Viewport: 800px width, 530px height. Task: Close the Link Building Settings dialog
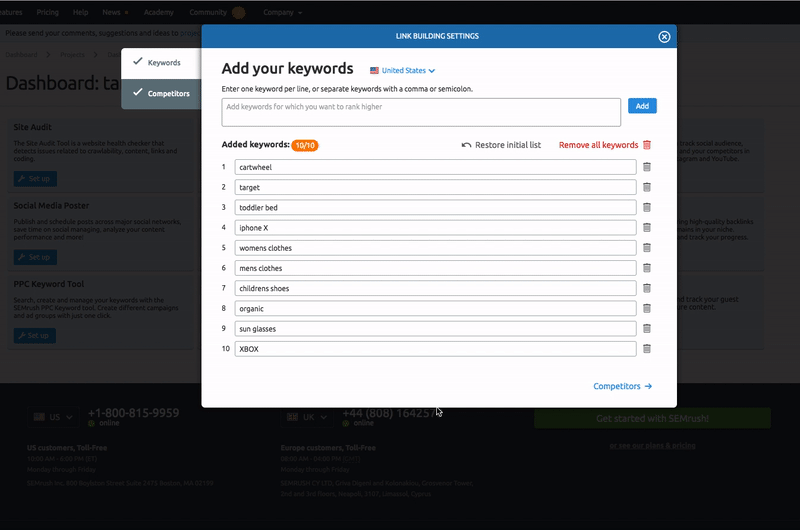(664, 37)
